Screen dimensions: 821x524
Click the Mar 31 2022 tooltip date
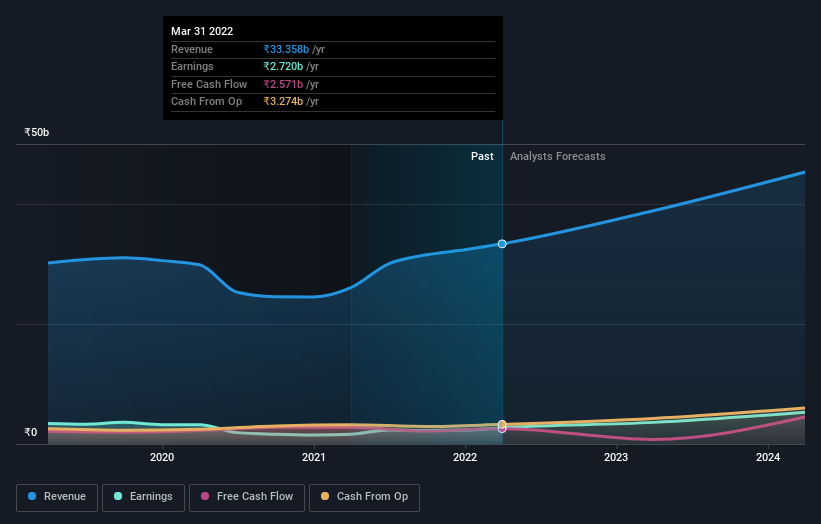coord(202,31)
